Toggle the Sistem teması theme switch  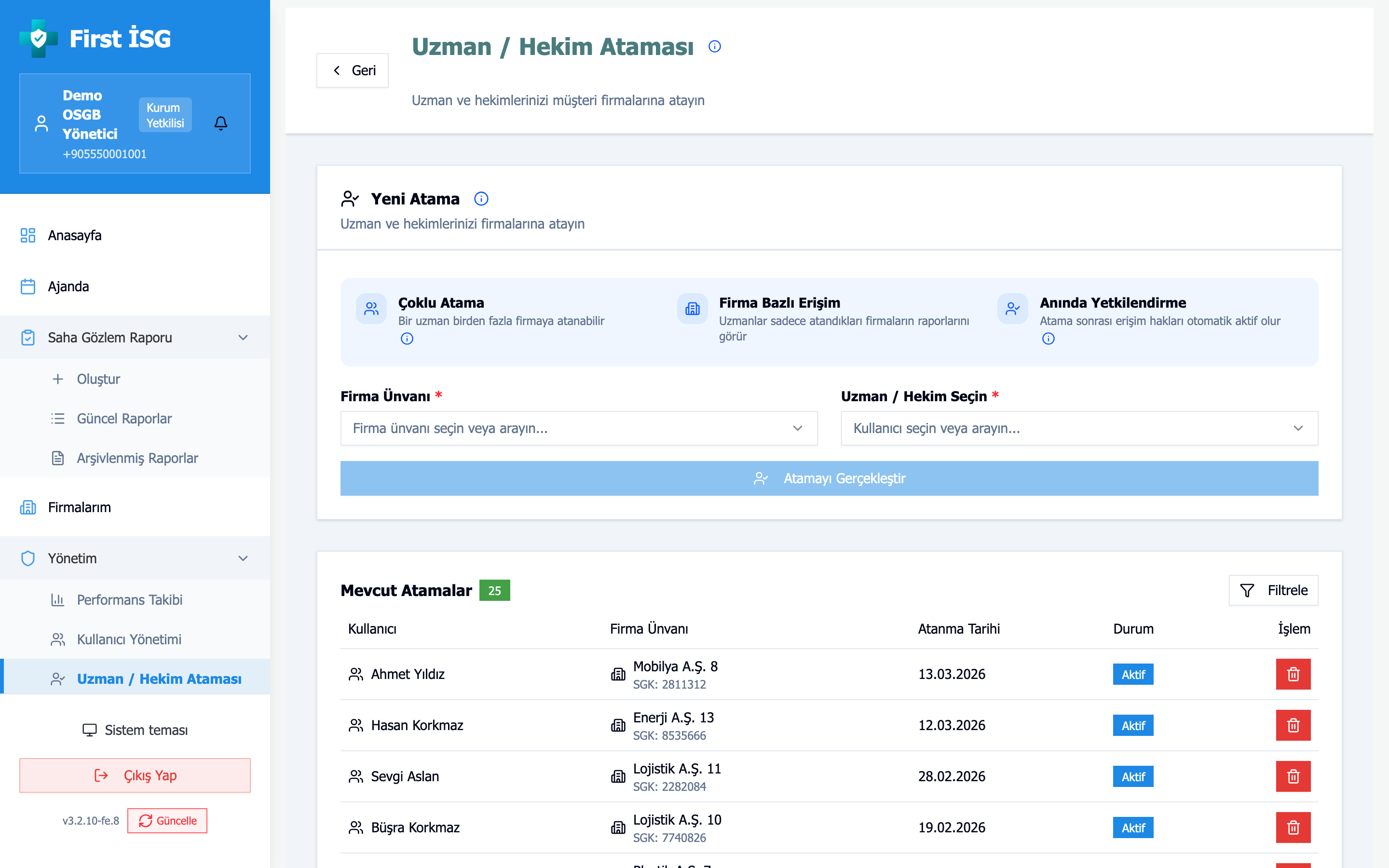(x=136, y=730)
